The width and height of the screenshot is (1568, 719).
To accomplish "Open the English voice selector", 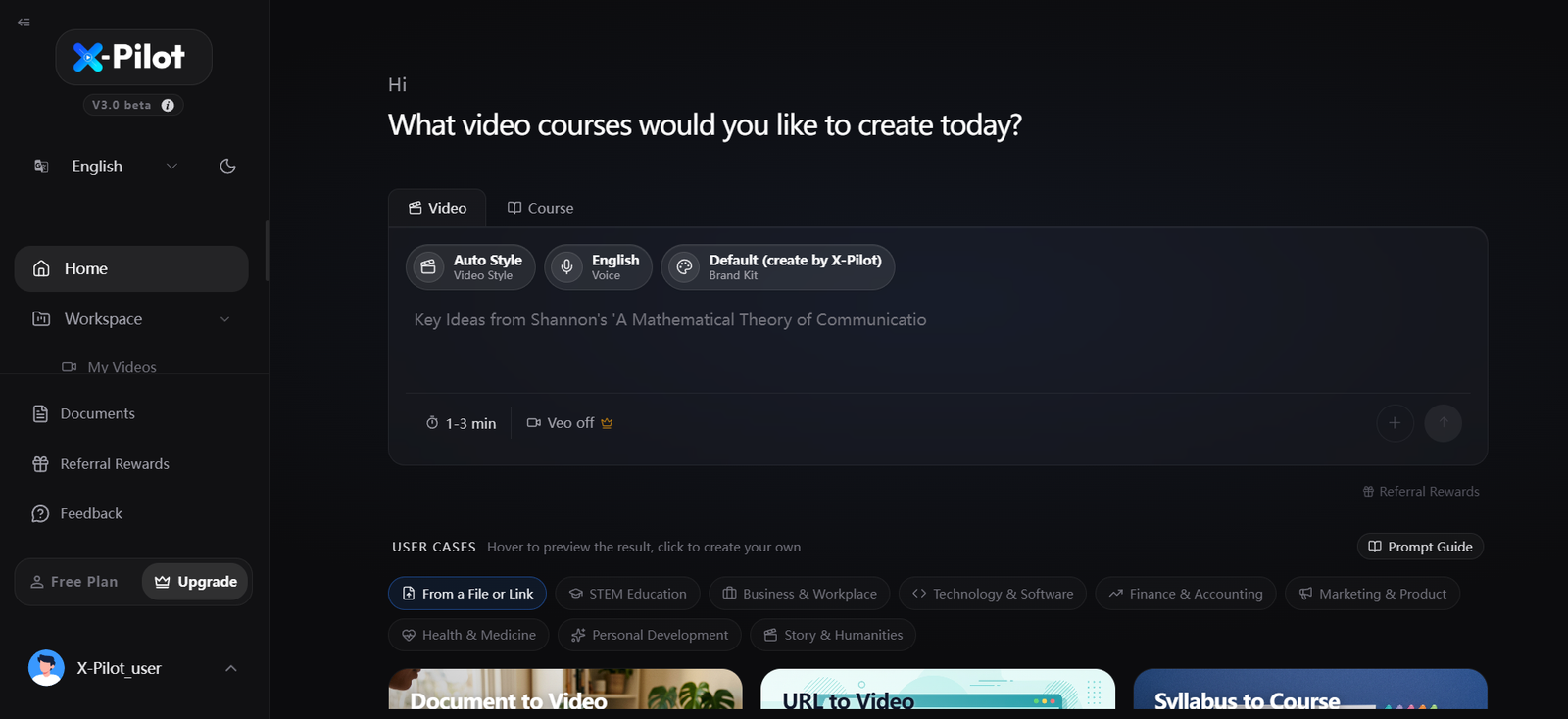I will point(598,266).
